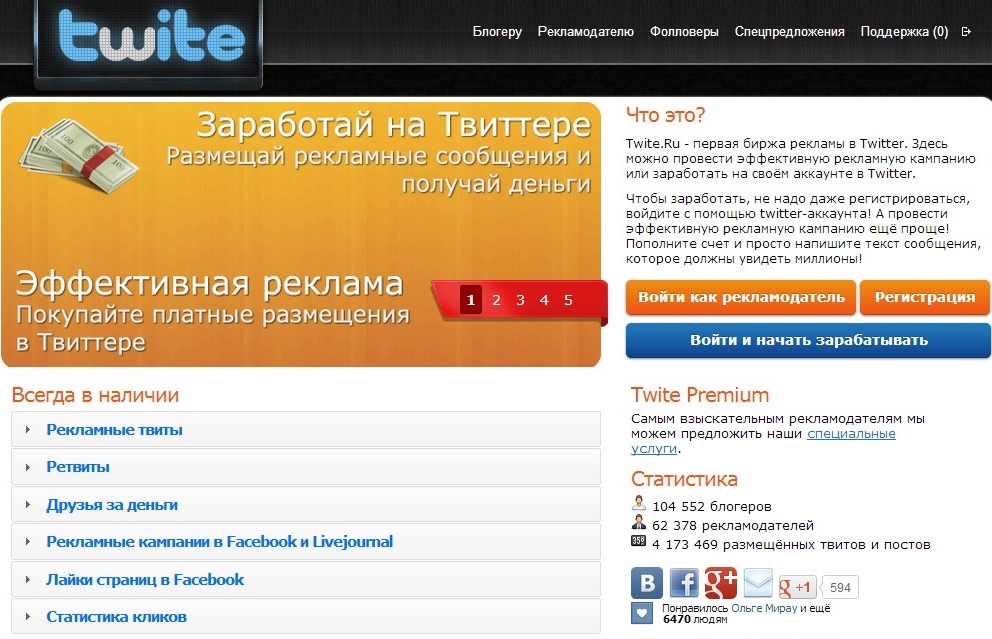Viewport: 992px width, 639px height.
Task: Switch banner to slide 2
Action: coord(496,300)
